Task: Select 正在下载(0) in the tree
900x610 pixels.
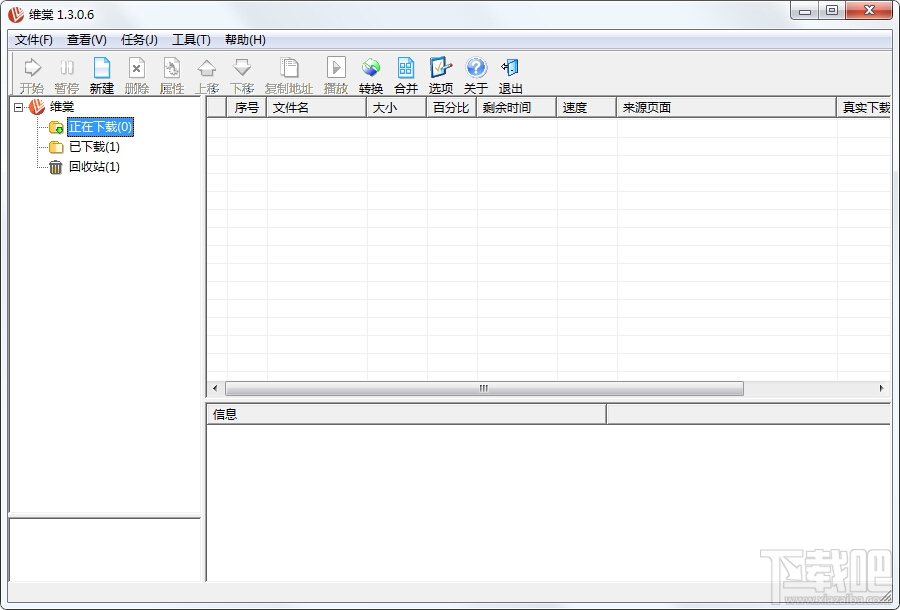Action: click(x=100, y=127)
